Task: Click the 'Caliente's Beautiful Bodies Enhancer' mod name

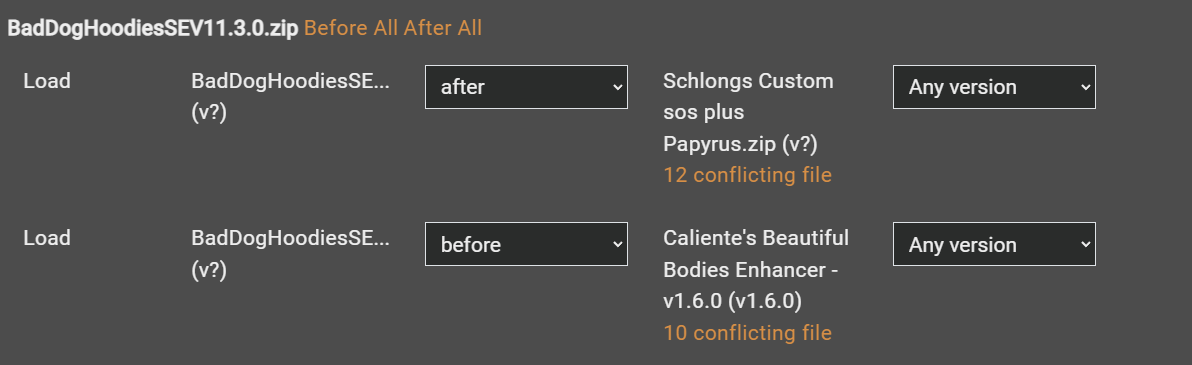Action: pyautogui.click(x=756, y=254)
